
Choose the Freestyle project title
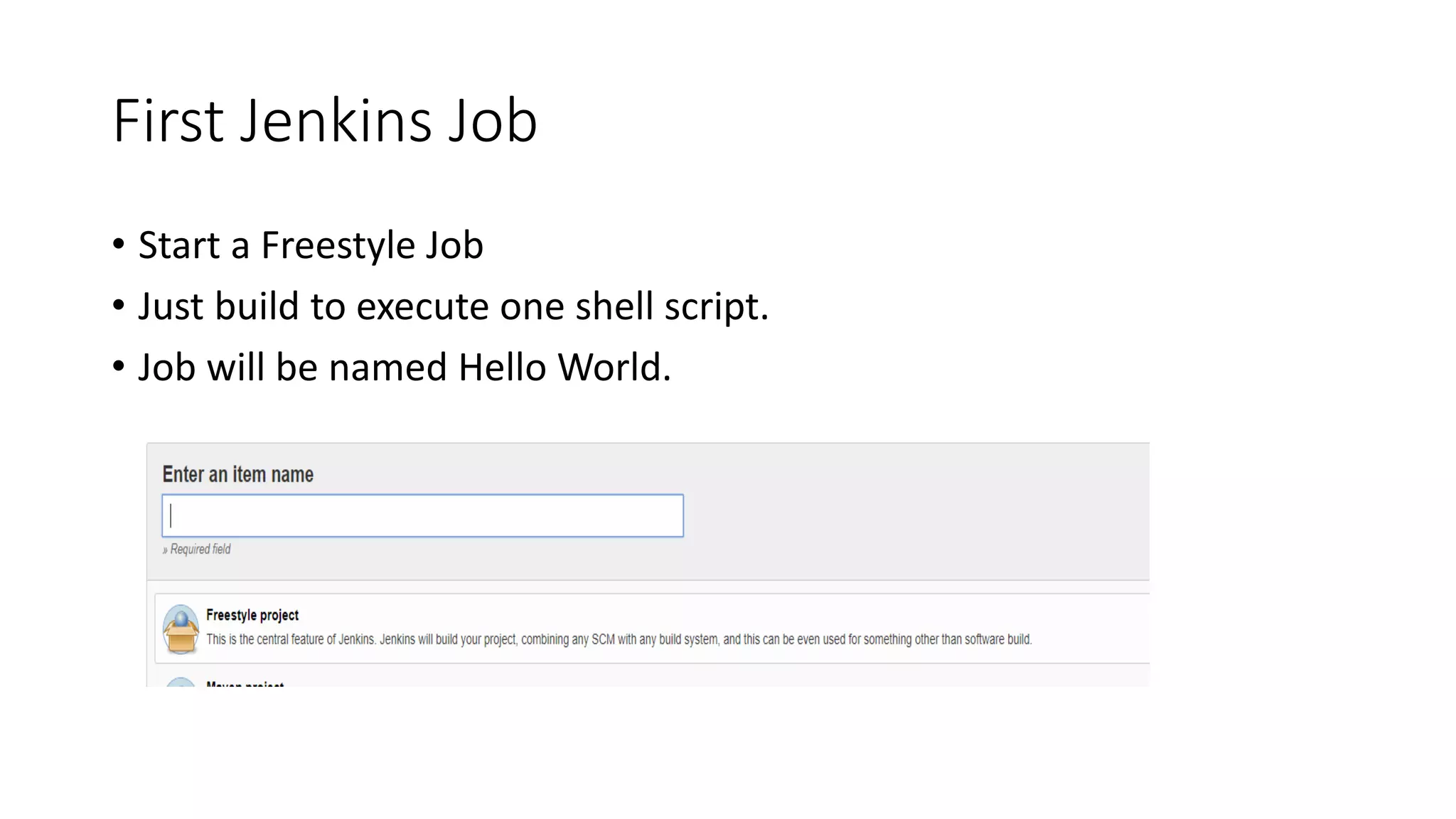(x=252, y=615)
